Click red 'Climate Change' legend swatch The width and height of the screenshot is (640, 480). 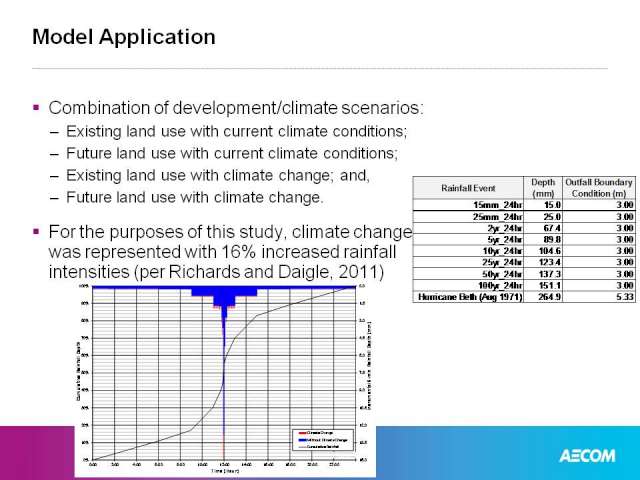[x=302, y=433]
